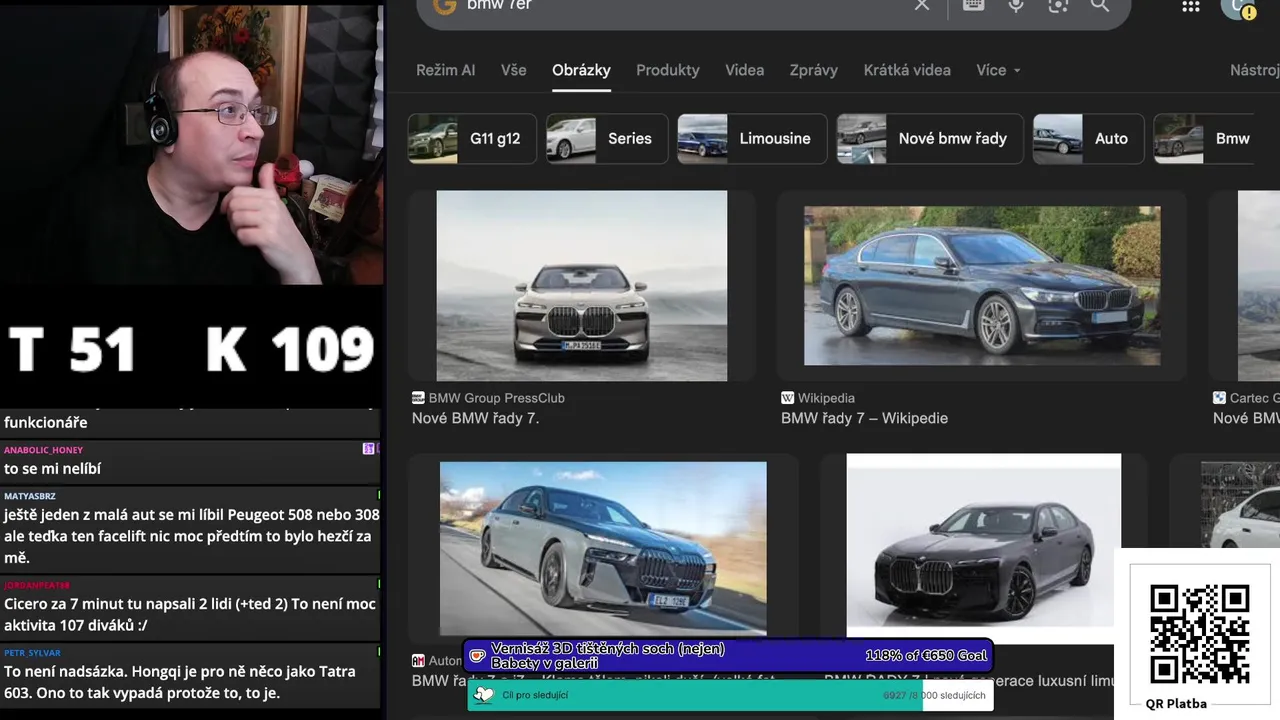Click the PETR_SYLVAR chat username

32,653
